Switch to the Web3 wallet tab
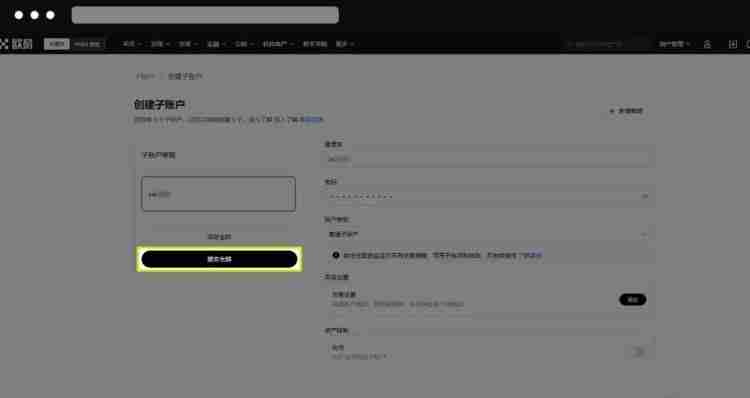This screenshot has height=398, width=750. pyautogui.click(x=88, y=44)
